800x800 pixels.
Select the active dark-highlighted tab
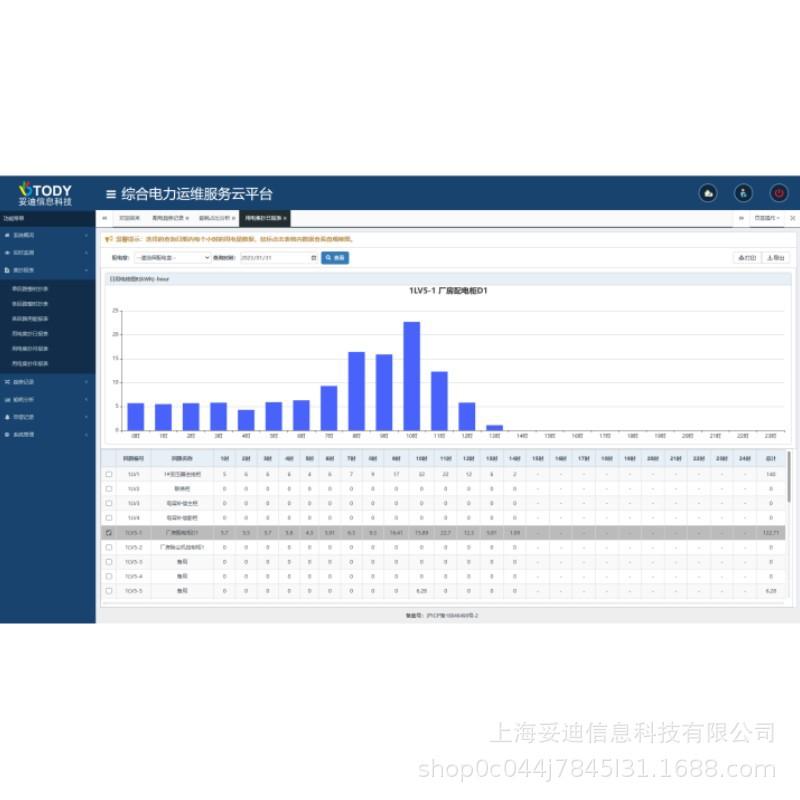tap(263, 218)
